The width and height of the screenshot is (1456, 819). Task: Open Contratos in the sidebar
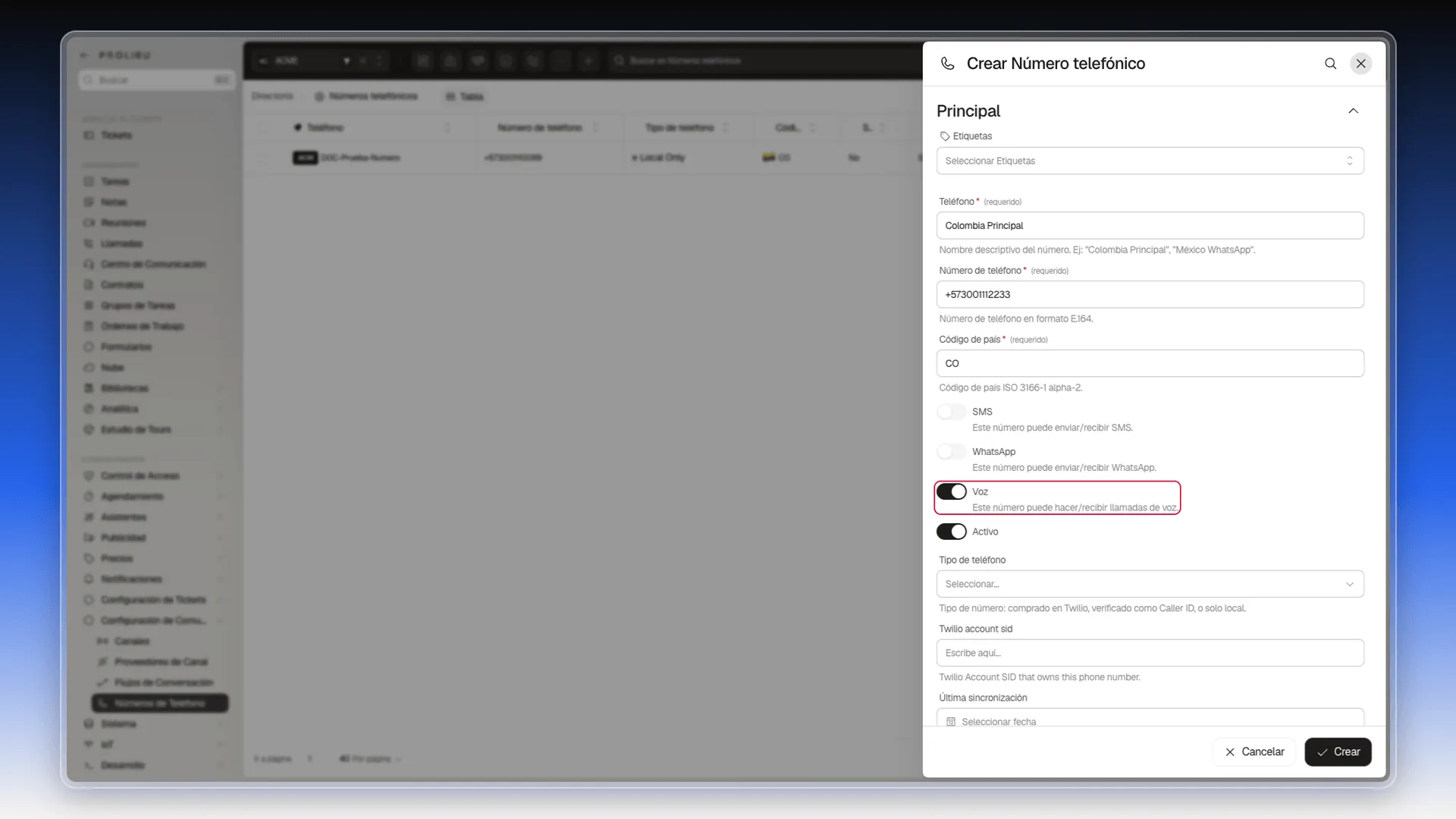coord(121,285)
